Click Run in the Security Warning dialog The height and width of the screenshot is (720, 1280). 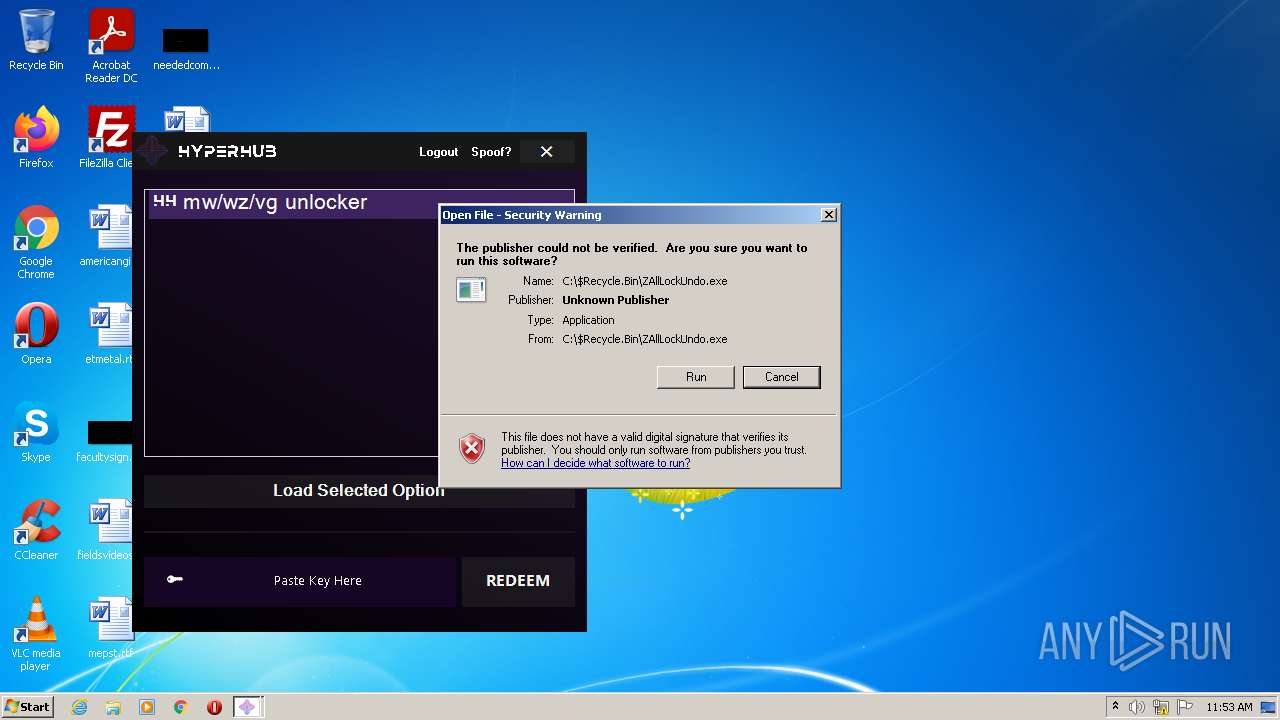pos(696,377)
